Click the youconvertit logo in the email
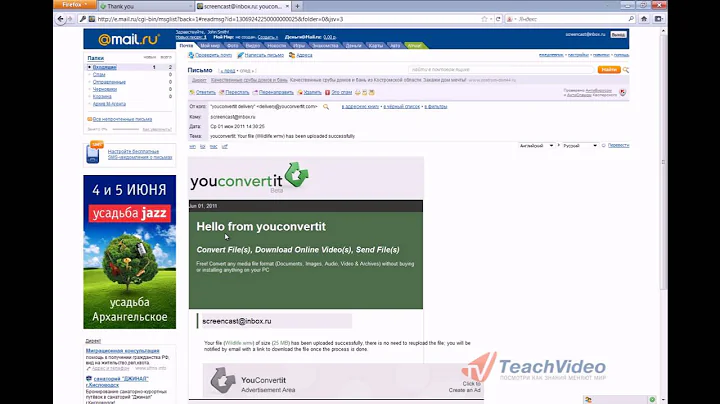 [x=249, y=176]
